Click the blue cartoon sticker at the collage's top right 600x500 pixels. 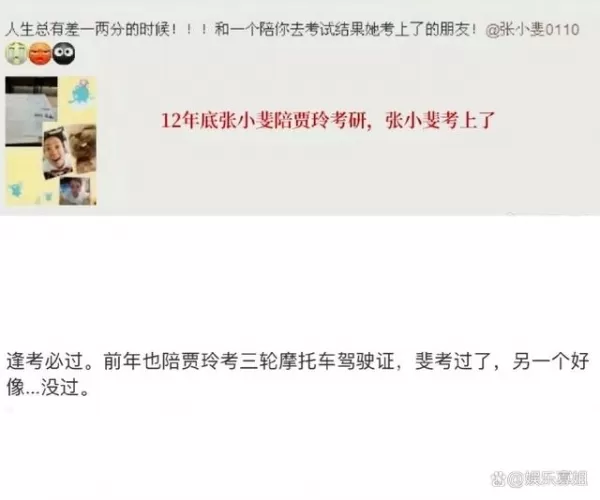pos(82,91)
